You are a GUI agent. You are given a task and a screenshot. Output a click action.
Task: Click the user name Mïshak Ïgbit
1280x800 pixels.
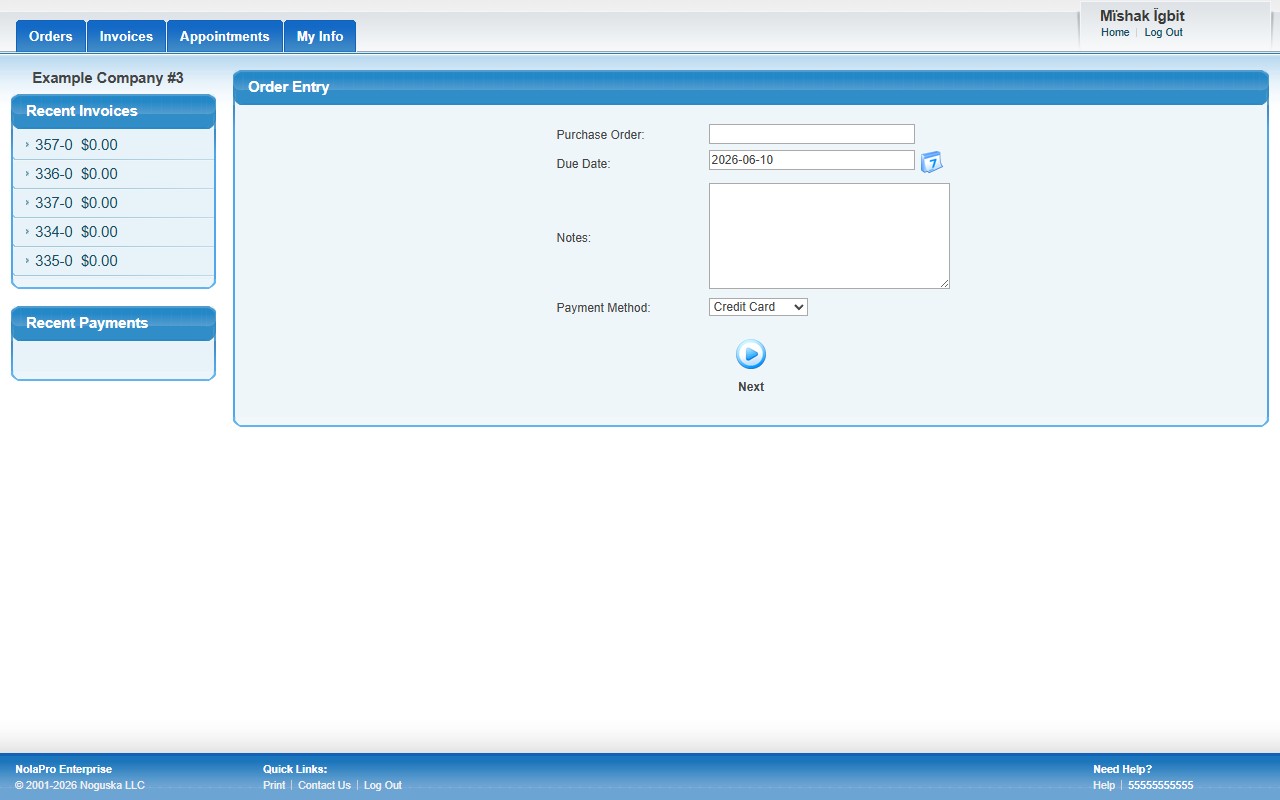[x=1142, y=16]
